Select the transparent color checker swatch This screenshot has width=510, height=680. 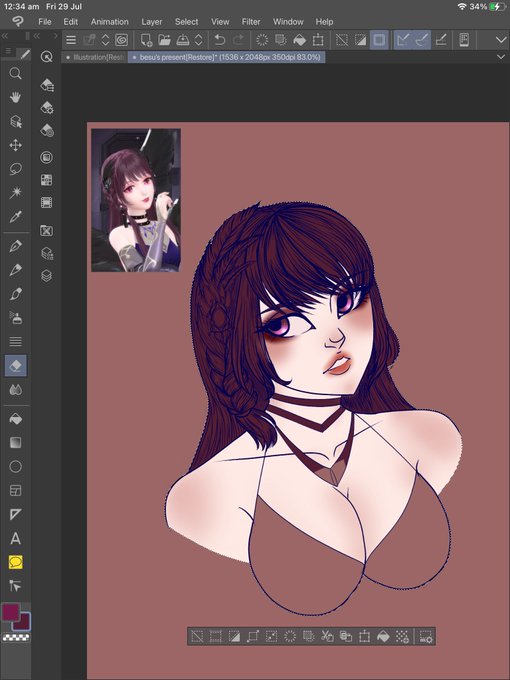click(16, 637)
